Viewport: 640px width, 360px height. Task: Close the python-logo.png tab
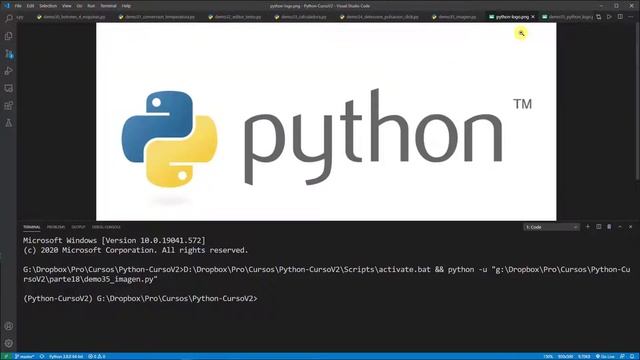click(533, 17)
